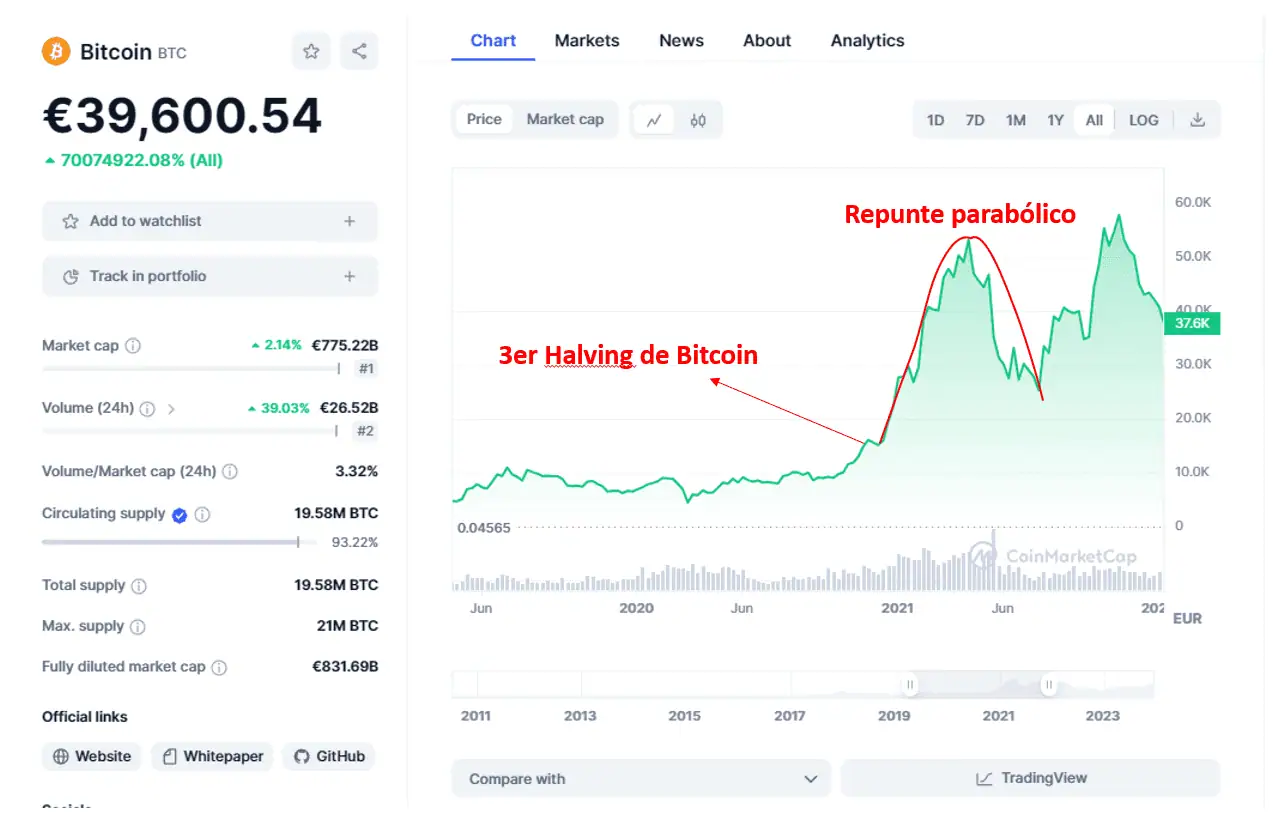The width and height of the screenshot is (1273, 831).
Task: Open Market cap info tooltip icon
Action: 133,346
